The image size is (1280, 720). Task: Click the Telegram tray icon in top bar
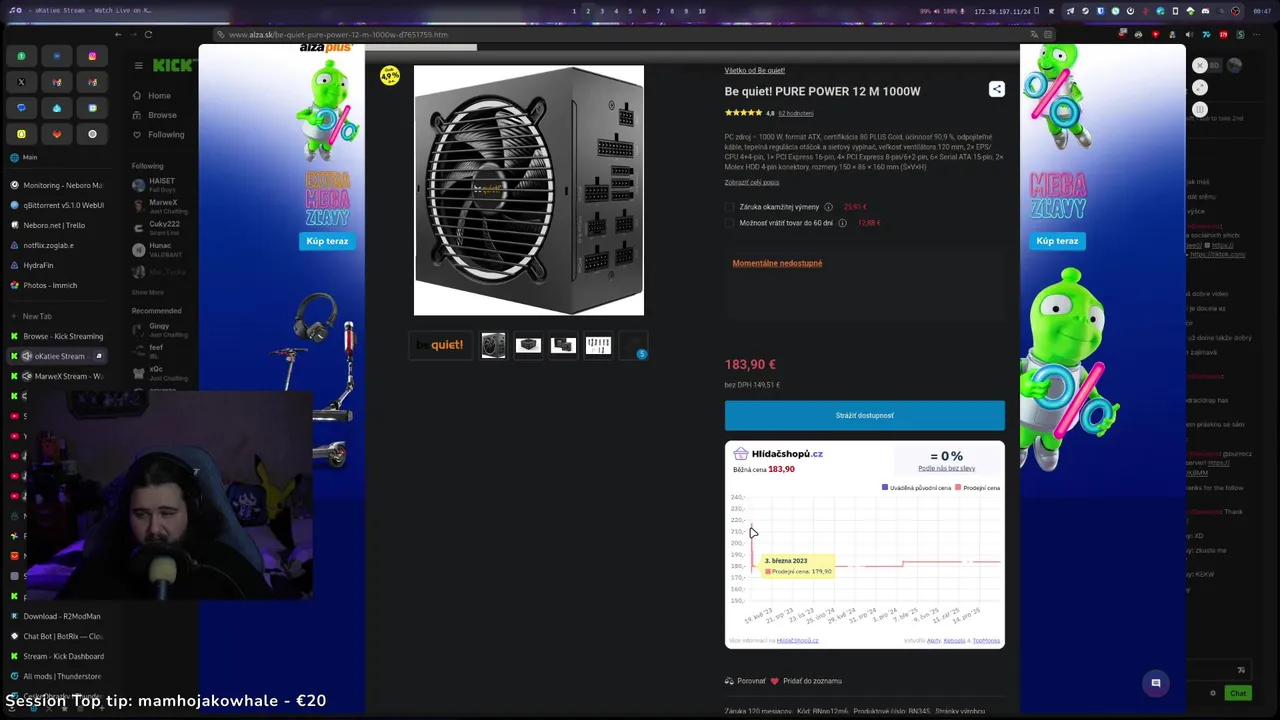click(1070, 11)
